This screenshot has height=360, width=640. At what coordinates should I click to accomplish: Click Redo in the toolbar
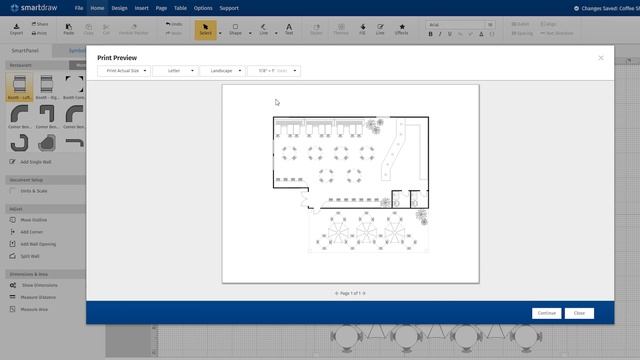click(173, 33)
